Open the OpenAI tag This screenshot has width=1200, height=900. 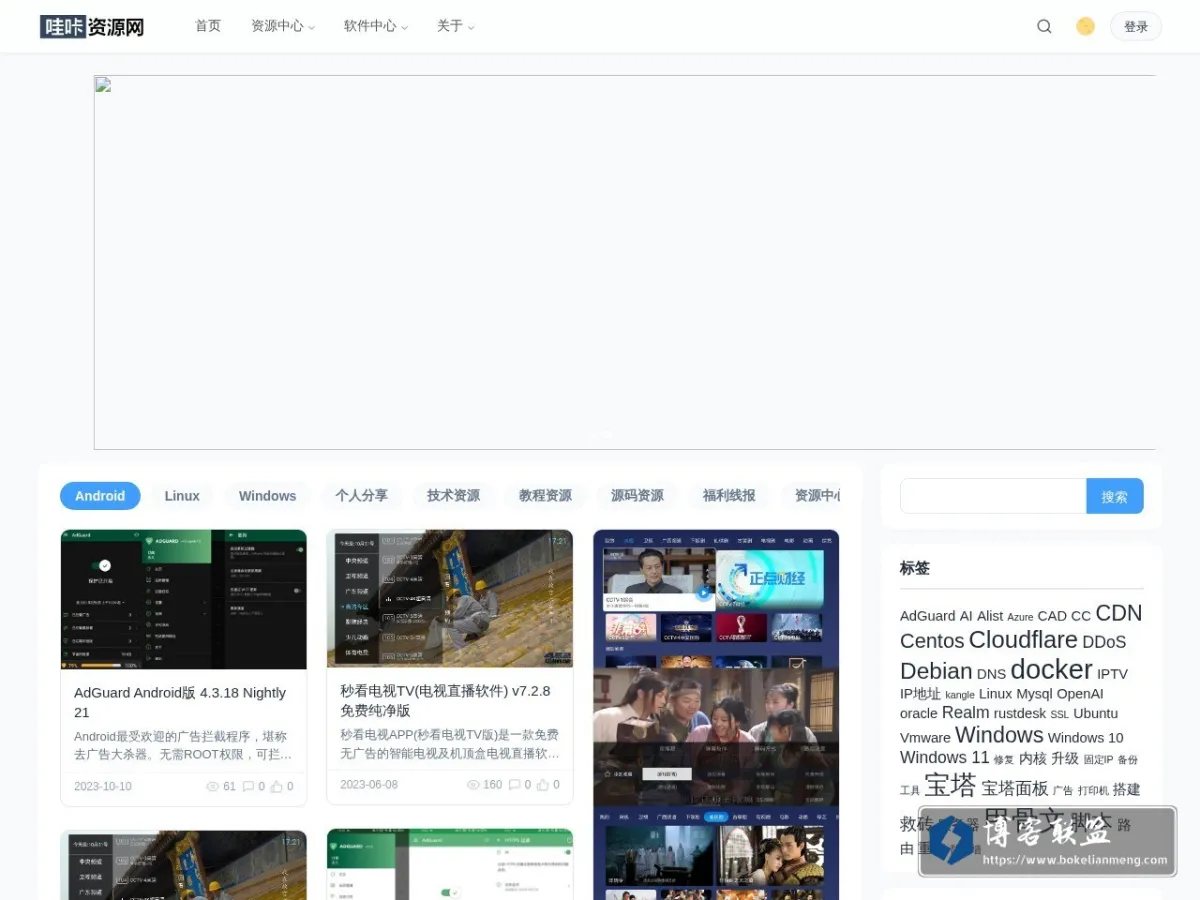[x=1080, y=694]
